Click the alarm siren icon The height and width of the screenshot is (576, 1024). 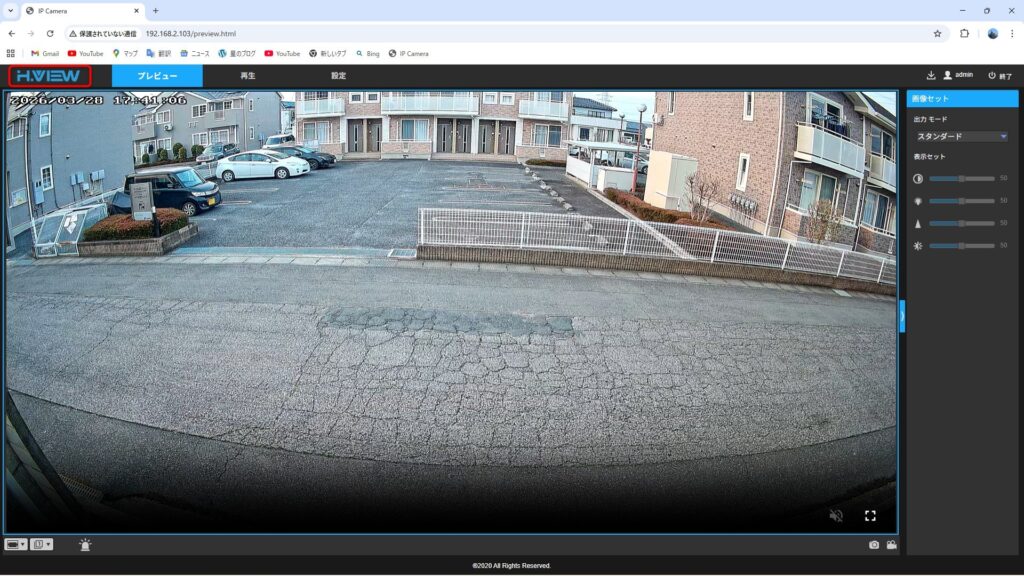[86, 545]
